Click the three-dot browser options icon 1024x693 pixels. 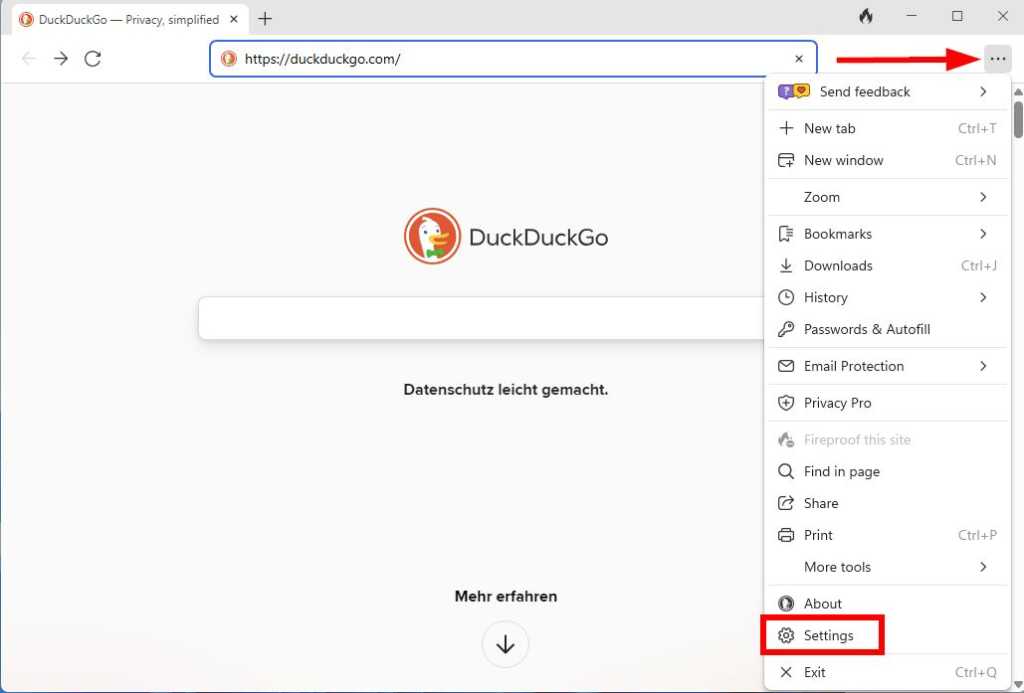click(x=997, y=58)
